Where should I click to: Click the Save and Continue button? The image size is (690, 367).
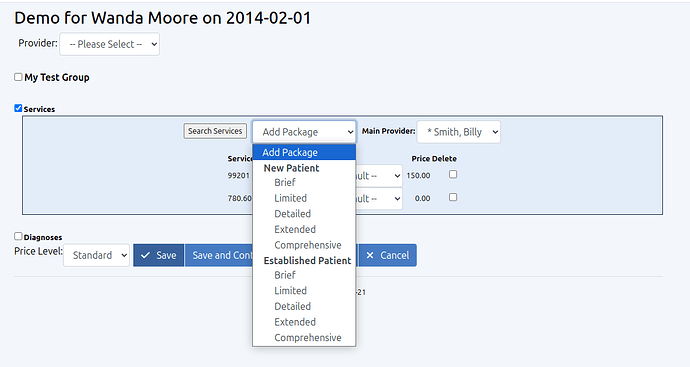click(219, 255)
